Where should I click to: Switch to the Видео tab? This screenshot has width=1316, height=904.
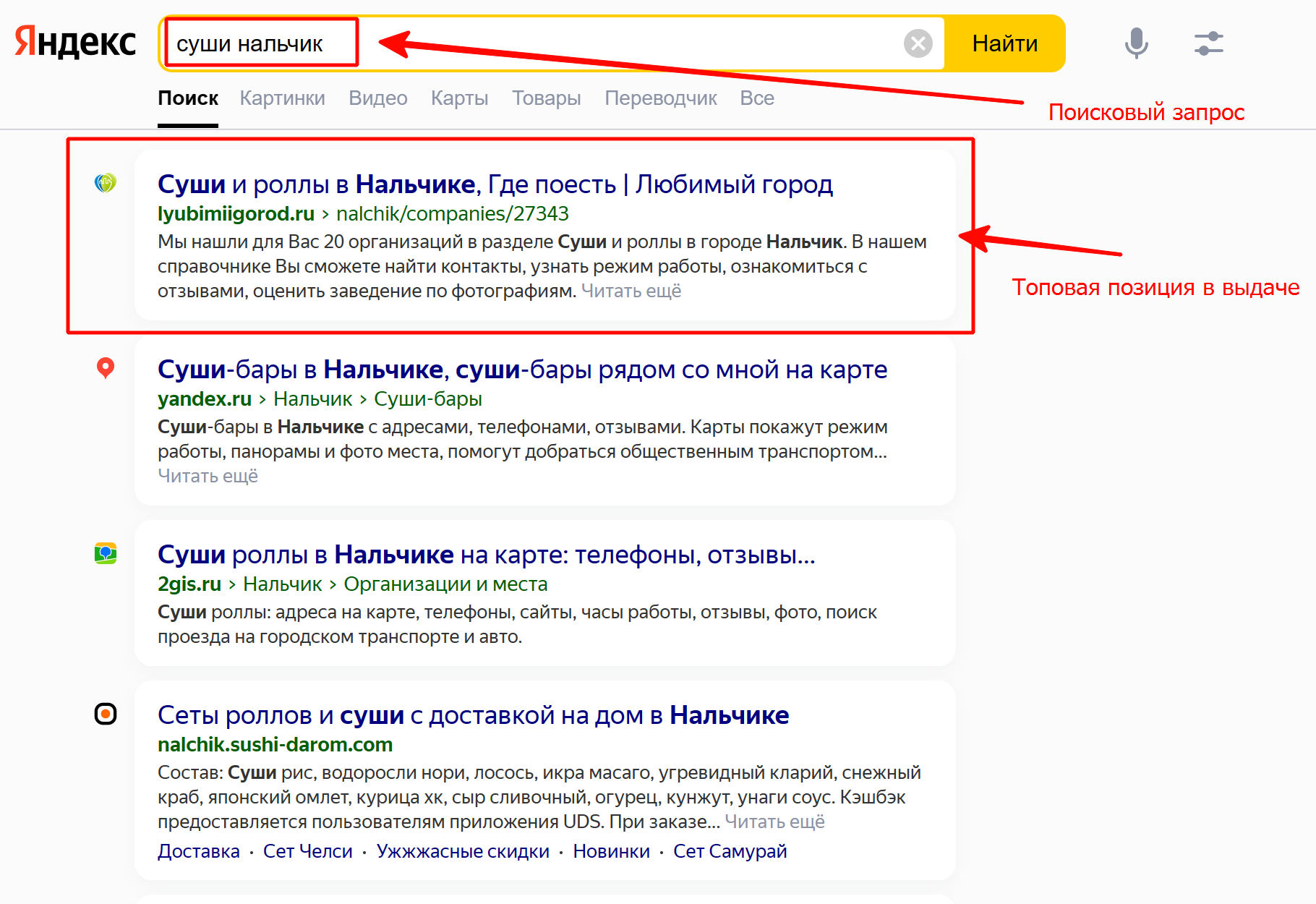click(378, 98)
